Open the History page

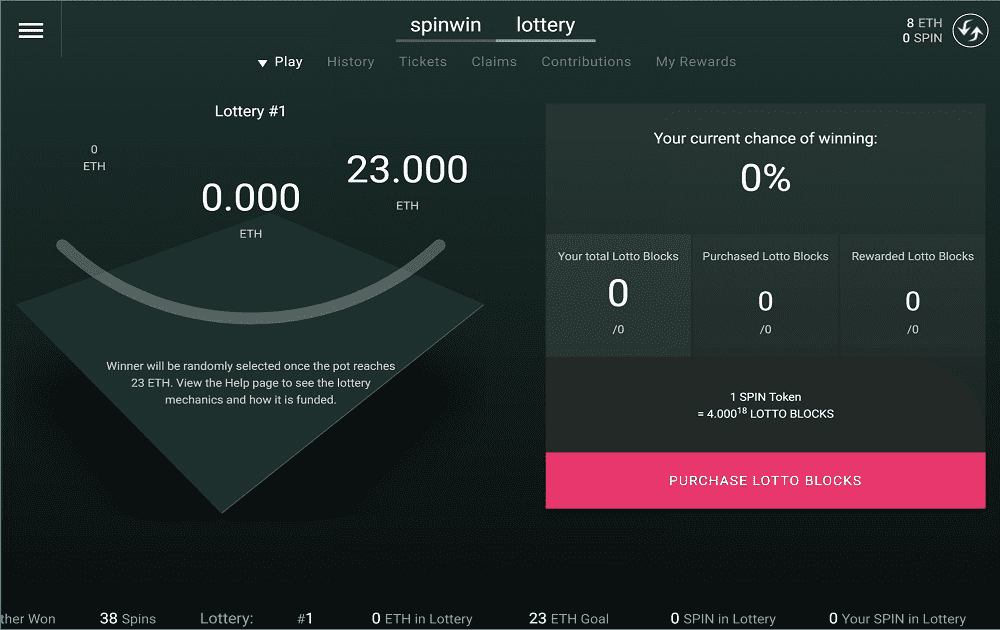coord(351,61)
